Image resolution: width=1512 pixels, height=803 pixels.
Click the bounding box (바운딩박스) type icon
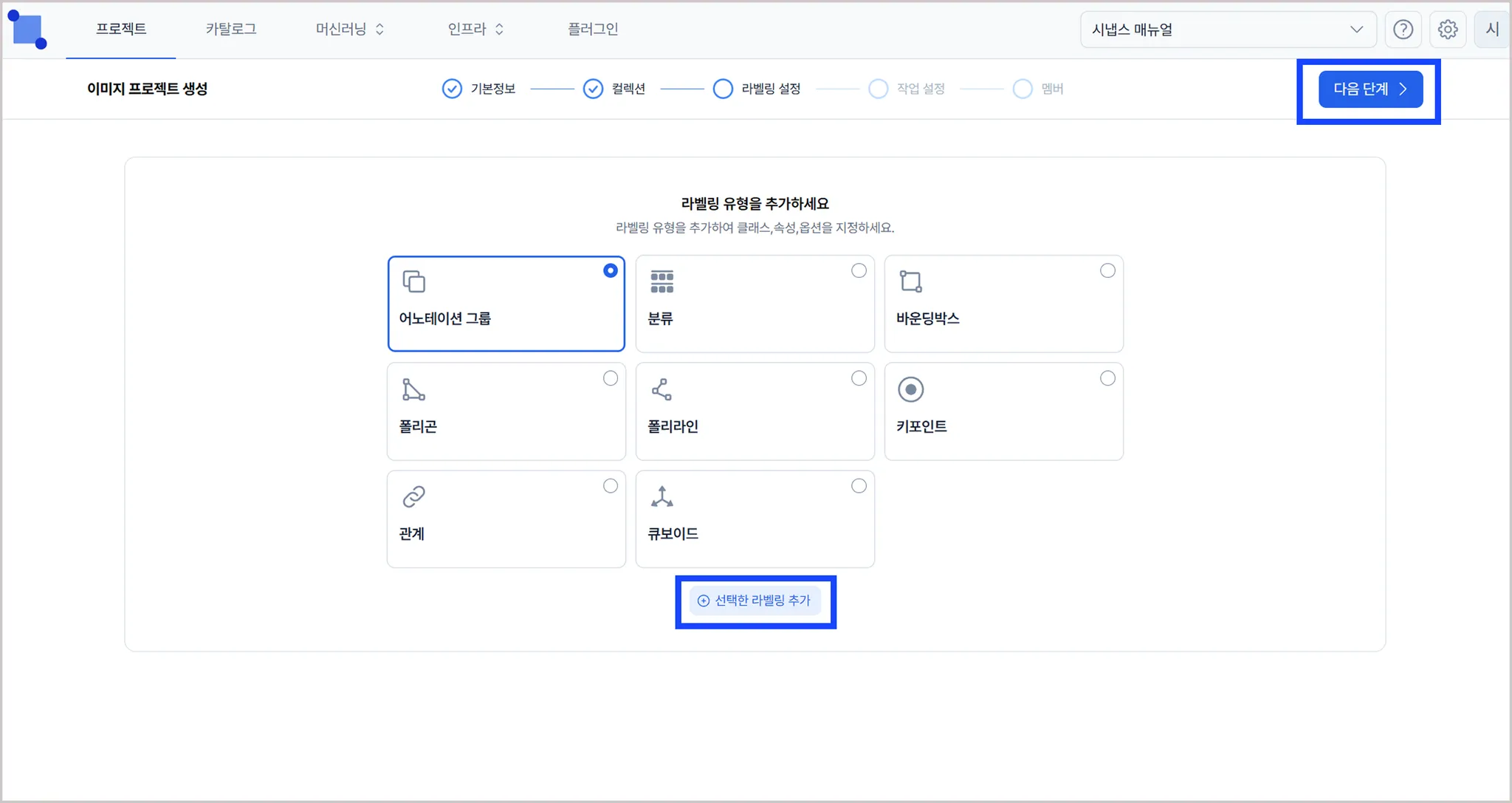(910, 281)
